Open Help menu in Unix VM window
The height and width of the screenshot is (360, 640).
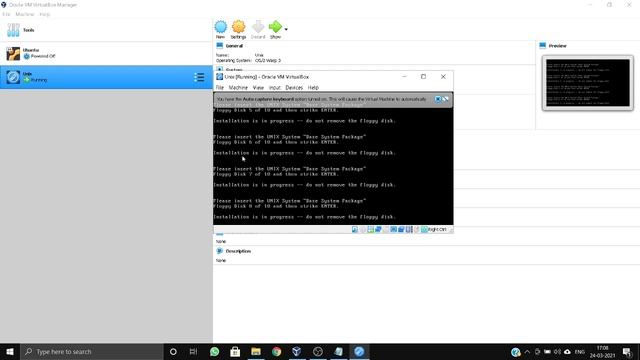(313, 87)
